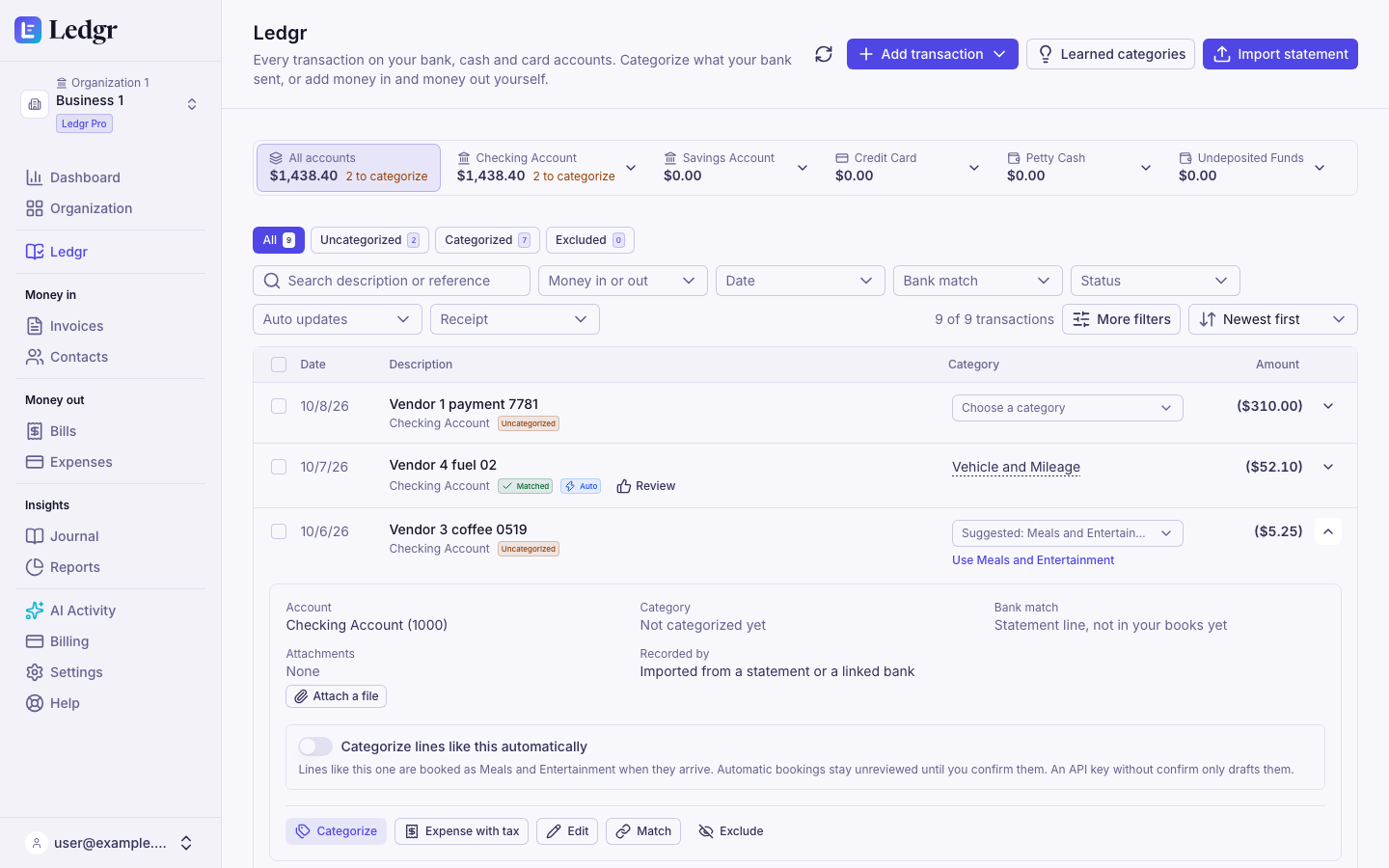Collapse the Vendor 3 coffee 0519 row

[1328, 531]
